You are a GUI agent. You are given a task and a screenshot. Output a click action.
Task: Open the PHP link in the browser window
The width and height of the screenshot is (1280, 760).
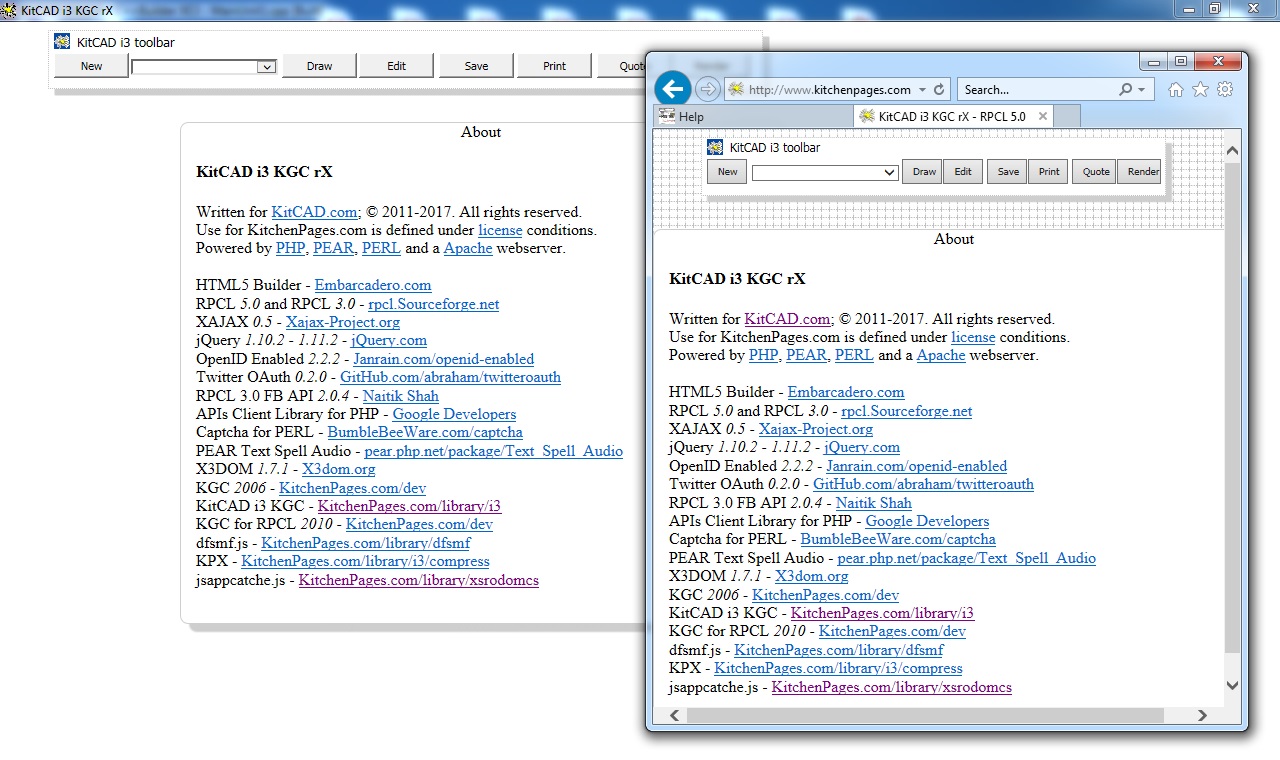coord(763,355)
